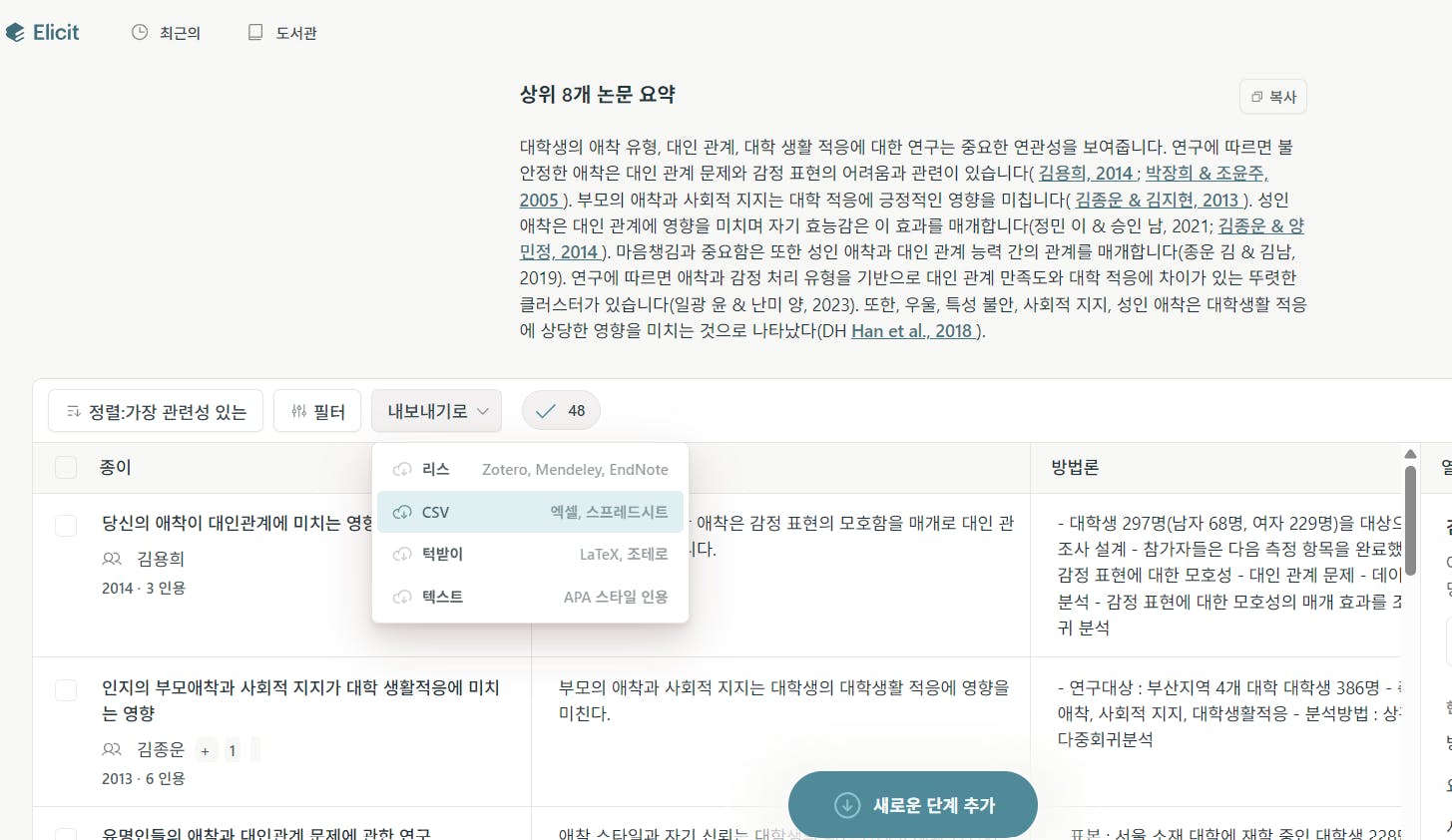Image resolution: width=1452 pixels, height=840 pixels.
Task: Click the 48 selected checkmark pill
Action: (x=561, y=411)
